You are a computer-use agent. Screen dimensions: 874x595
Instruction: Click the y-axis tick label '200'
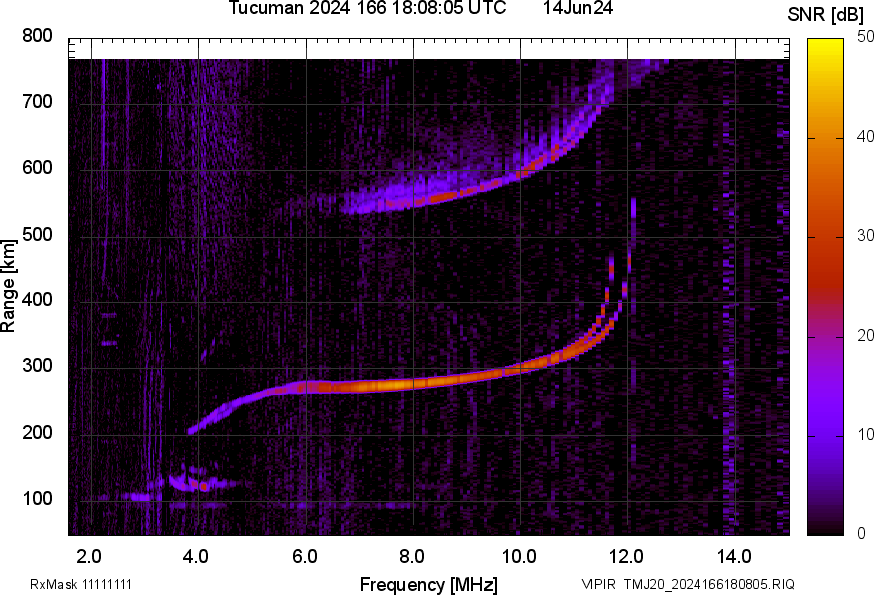click(37, 432)
